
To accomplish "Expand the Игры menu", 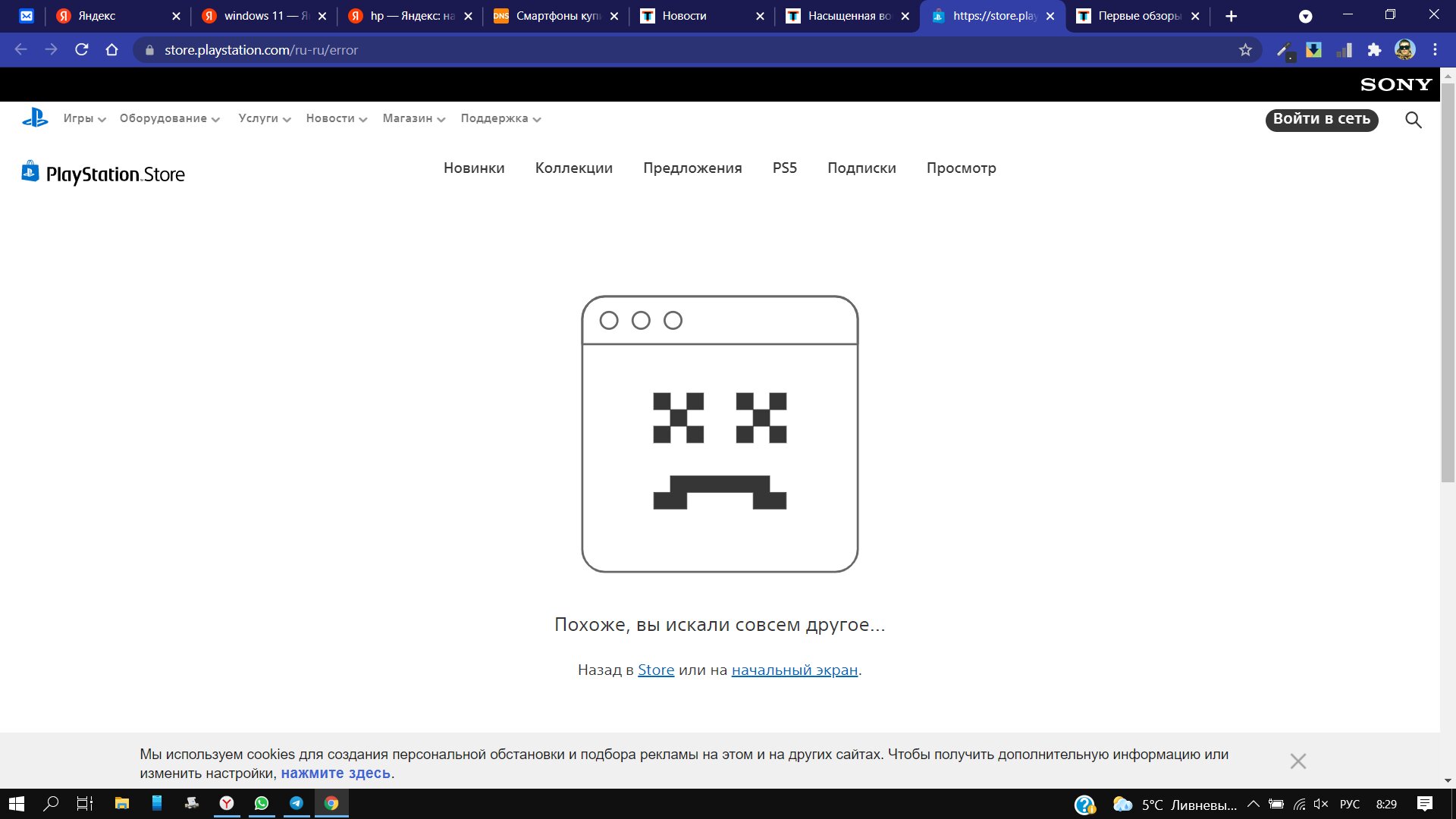I will [84, 118].
